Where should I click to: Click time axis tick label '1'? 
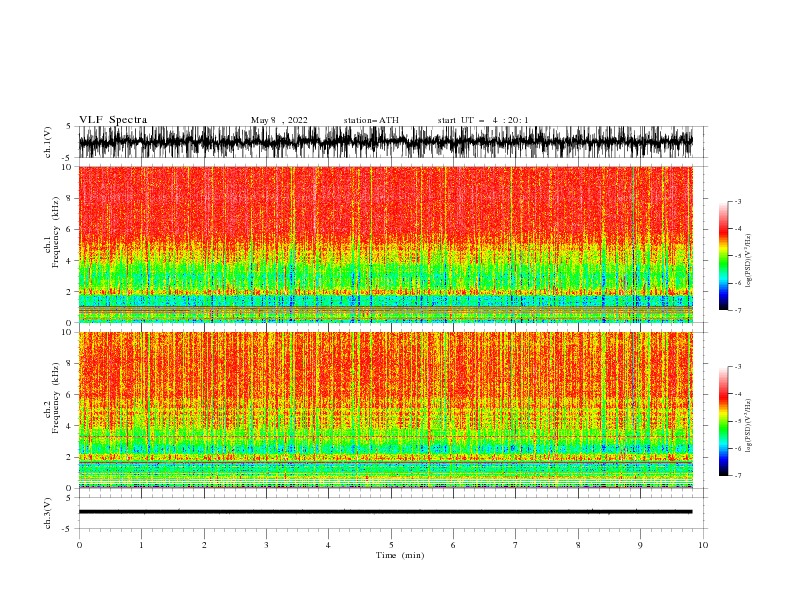point(141,545)
